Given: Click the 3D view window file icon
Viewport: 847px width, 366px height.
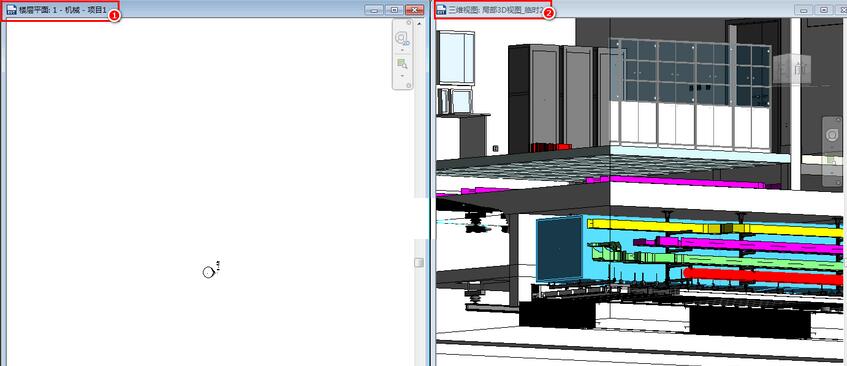Looking at the screenshot, I should 442,10.
